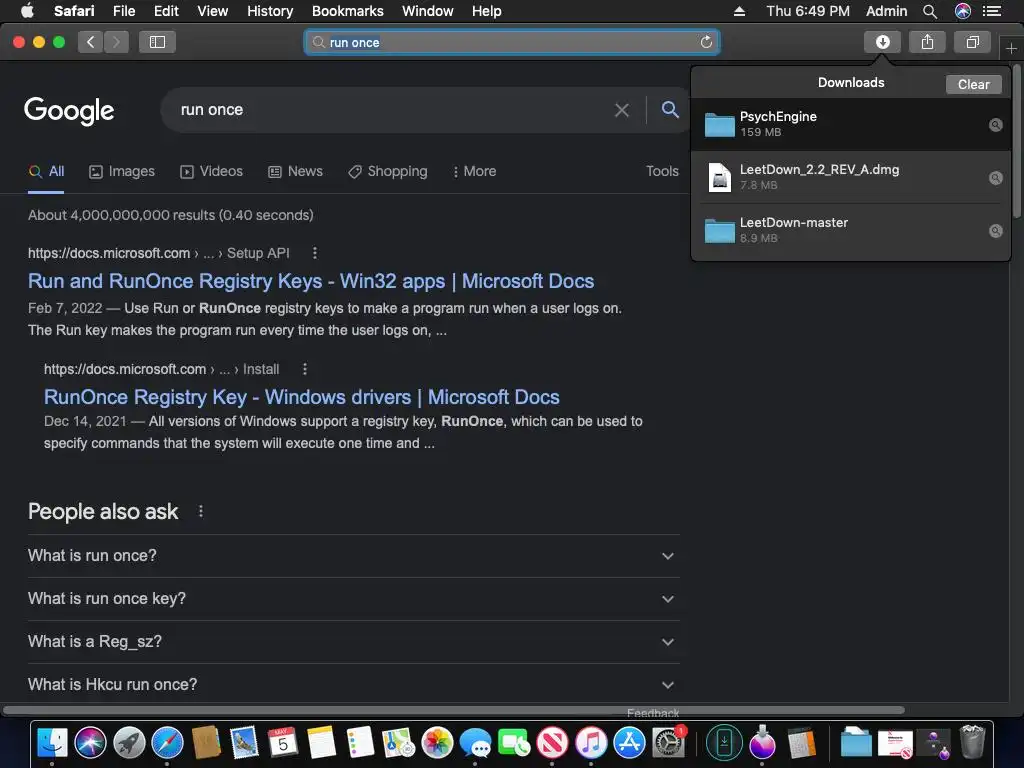This screenshot has height=768, width=1024.
Task: Click the Google search text field
Action: (x=392, y=110)
